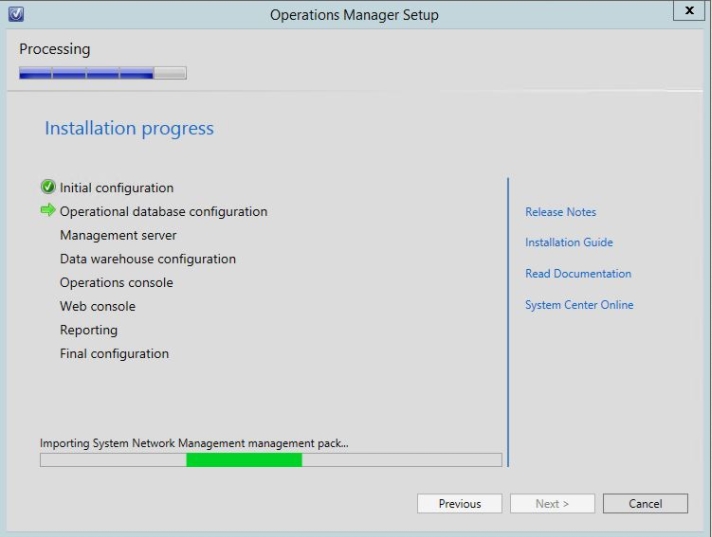
Task: Open the Installation Guide link
Action: point(568,243)
